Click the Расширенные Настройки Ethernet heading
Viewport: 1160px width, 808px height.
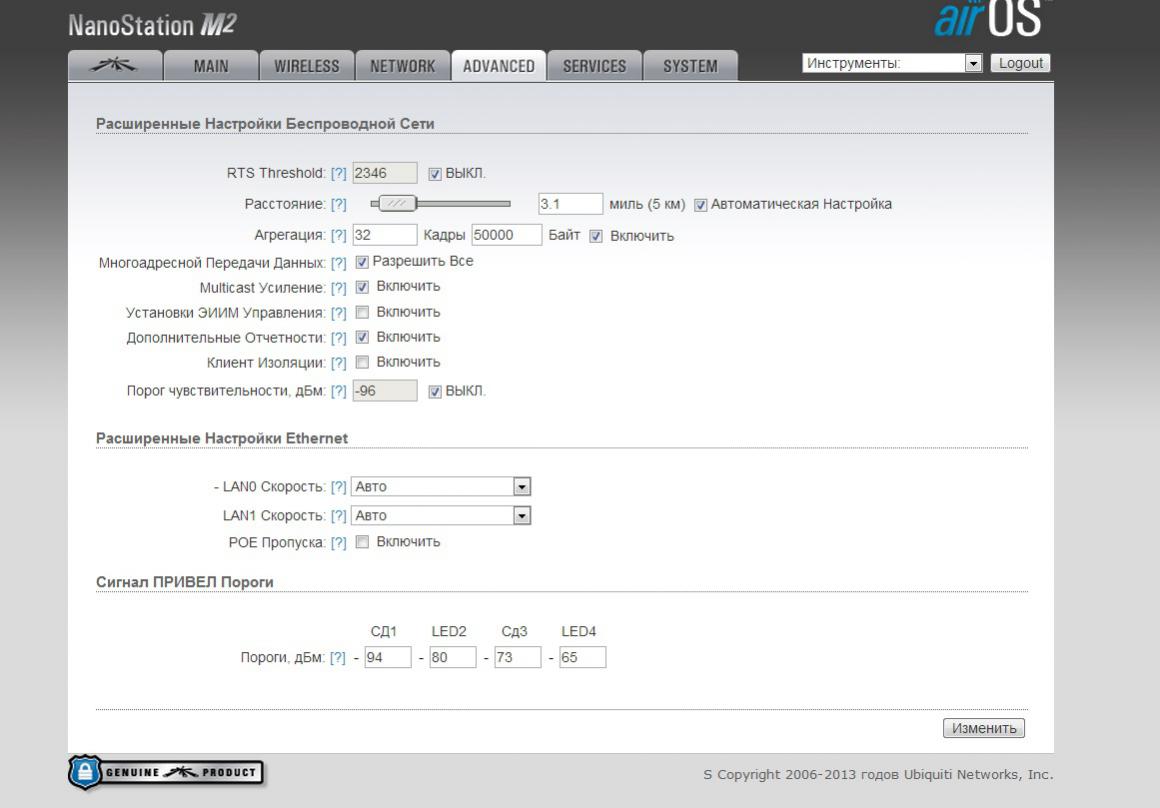coord(222,438)
